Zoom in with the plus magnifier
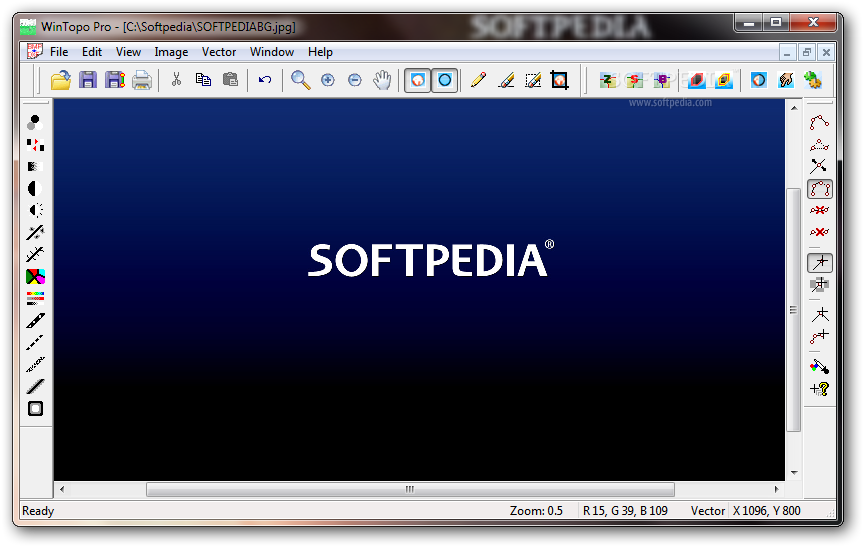864x547 pixels. click(x=328, y=80)
